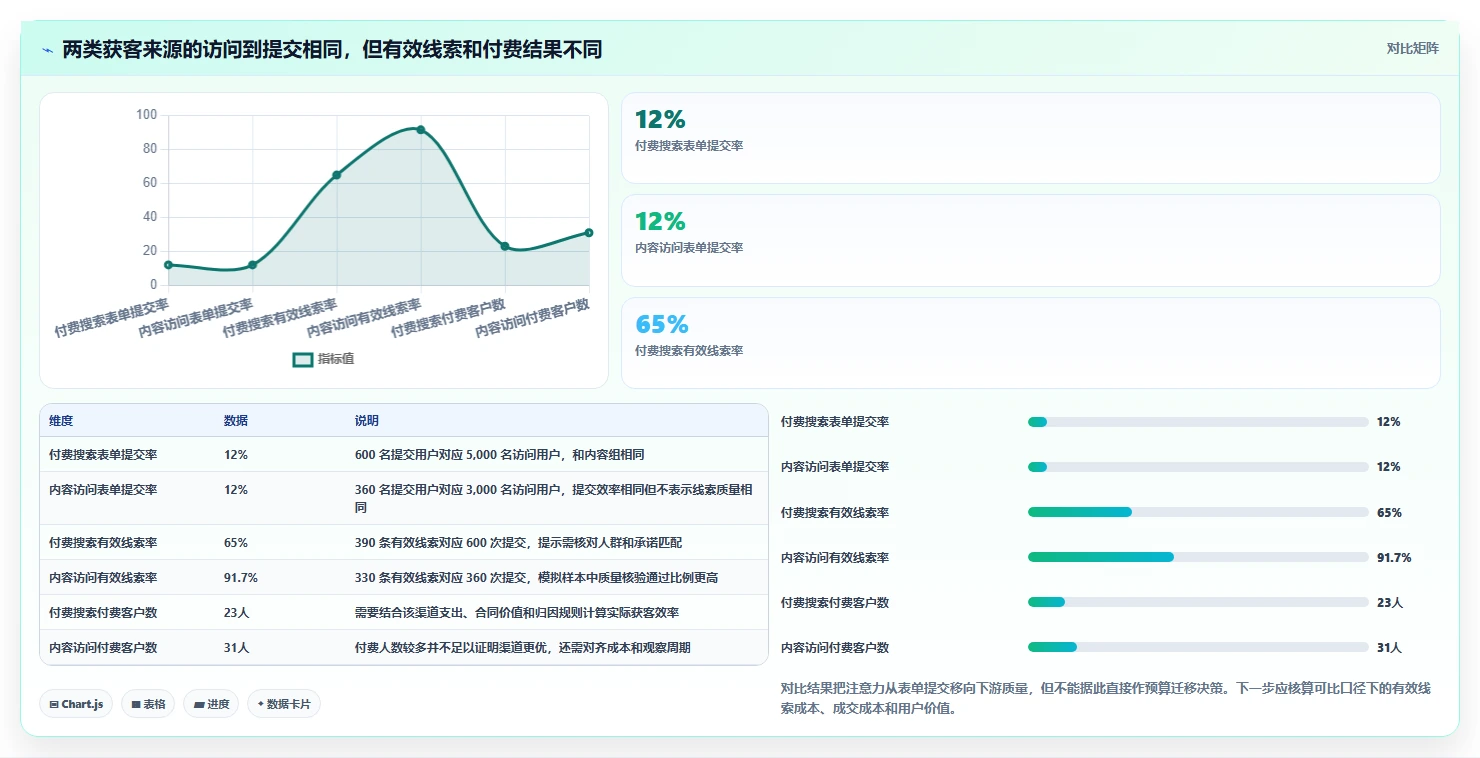Viewport: 1480px width, 758px height.
Task: Click the 付费搜索表单提交率 chart data point
Action: pyautogui.click(x=168, y=265)
